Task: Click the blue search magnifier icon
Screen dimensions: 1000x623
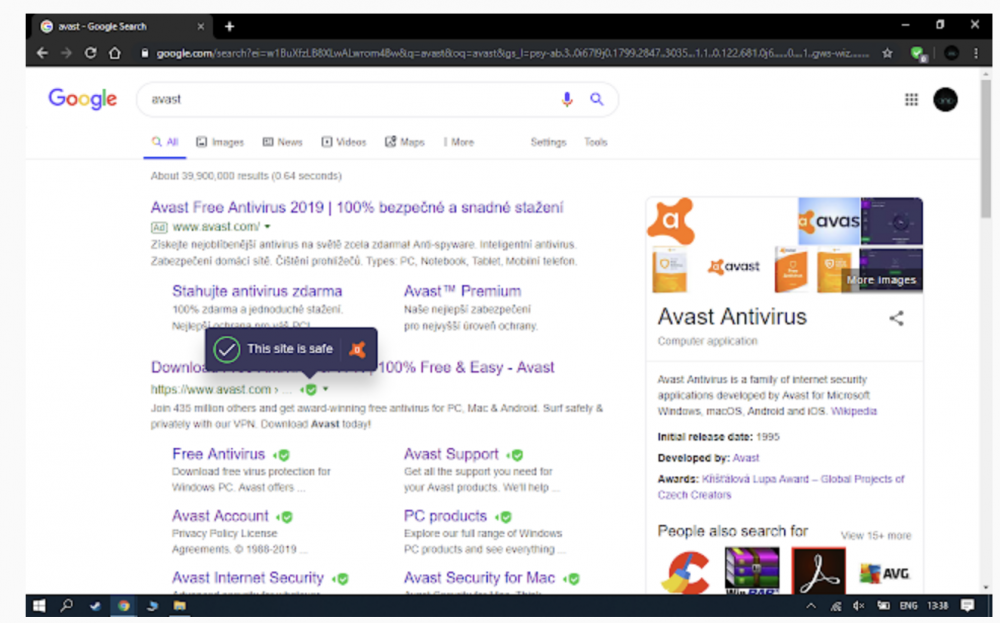Action: tap(596, 99)
